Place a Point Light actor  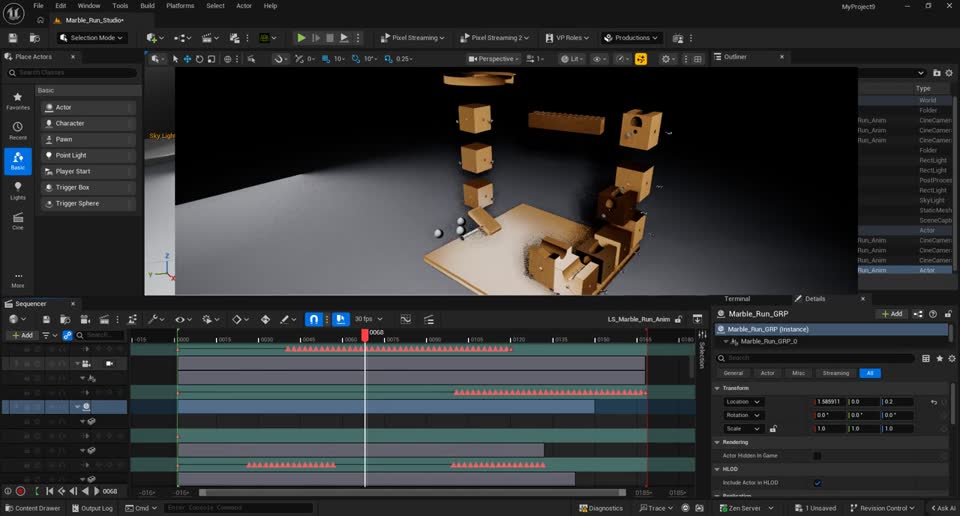coord(88,155)
